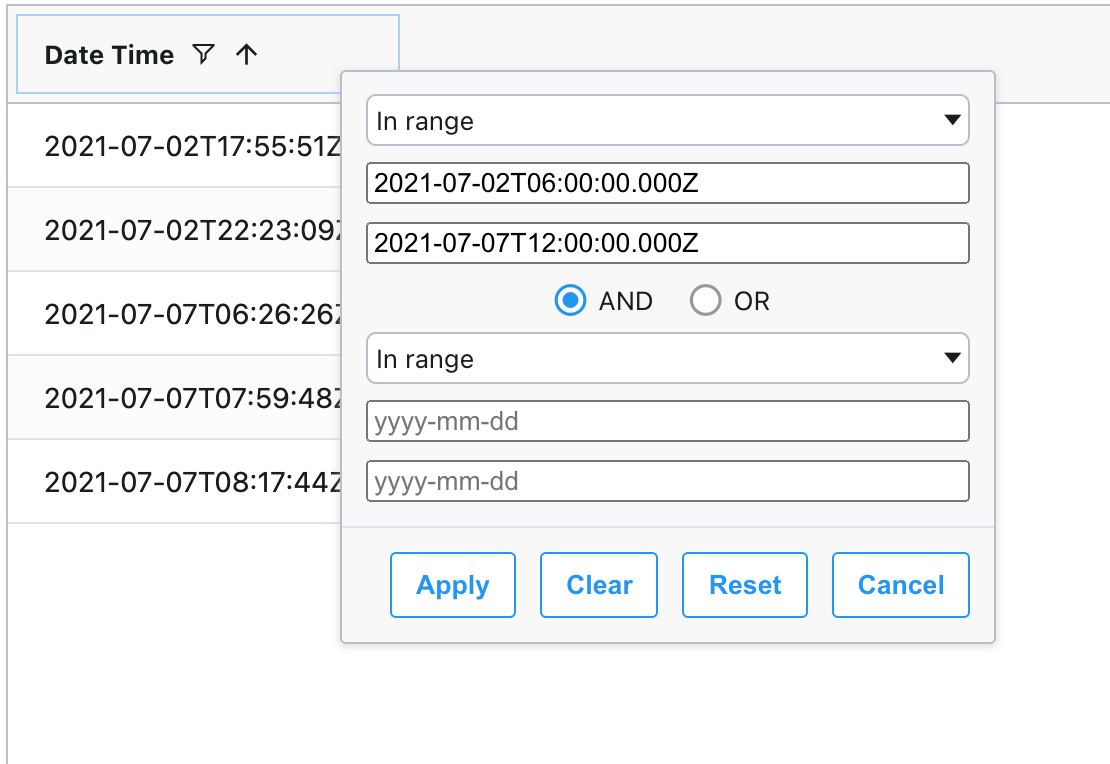Click the ascending sort arrow on Date Time
This screenshot has height=764, width=1110.
246,55
